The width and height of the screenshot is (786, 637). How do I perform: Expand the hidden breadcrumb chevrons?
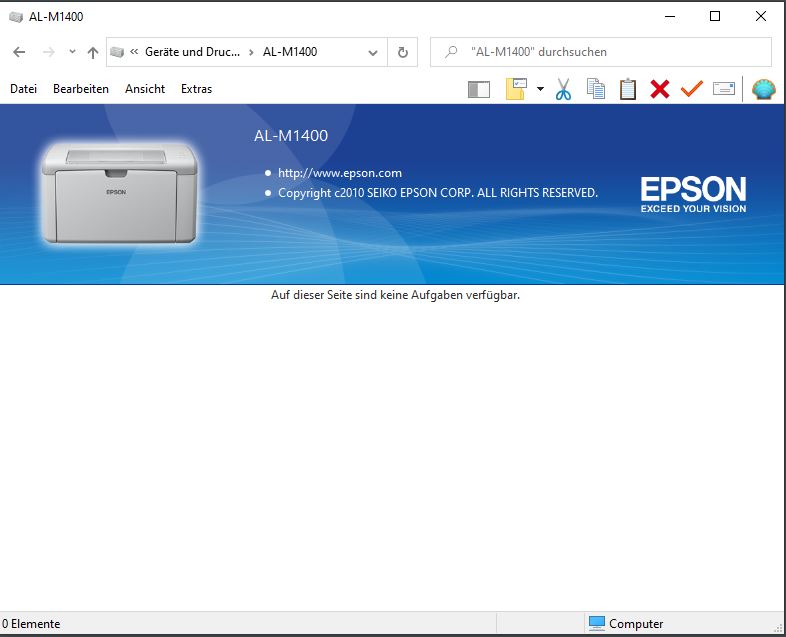click(134, 51)
